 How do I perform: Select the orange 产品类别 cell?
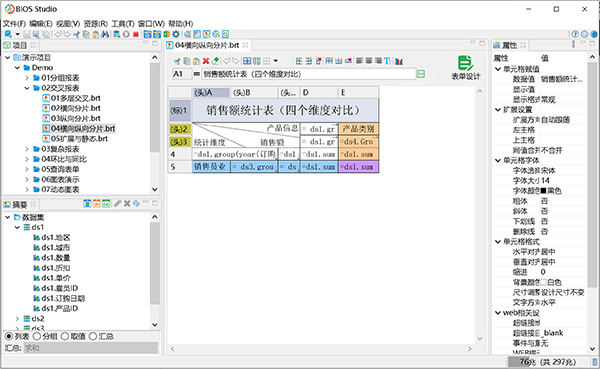click(x=359, y=129)
